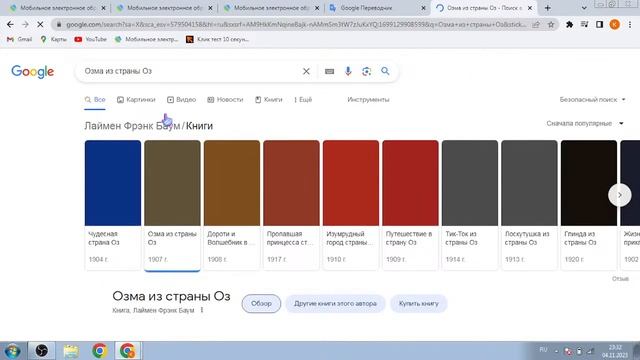Screen dimensions: 640x360
Task: Select the Все search tab
Action: tap(95, 100)
